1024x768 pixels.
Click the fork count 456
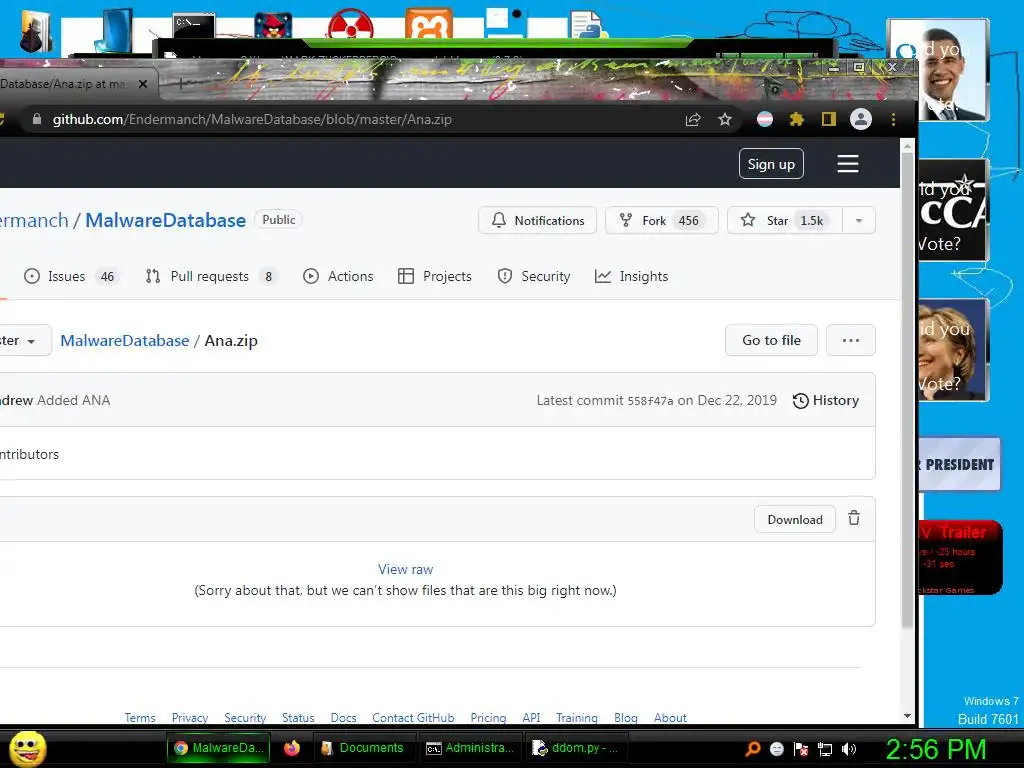688,221
